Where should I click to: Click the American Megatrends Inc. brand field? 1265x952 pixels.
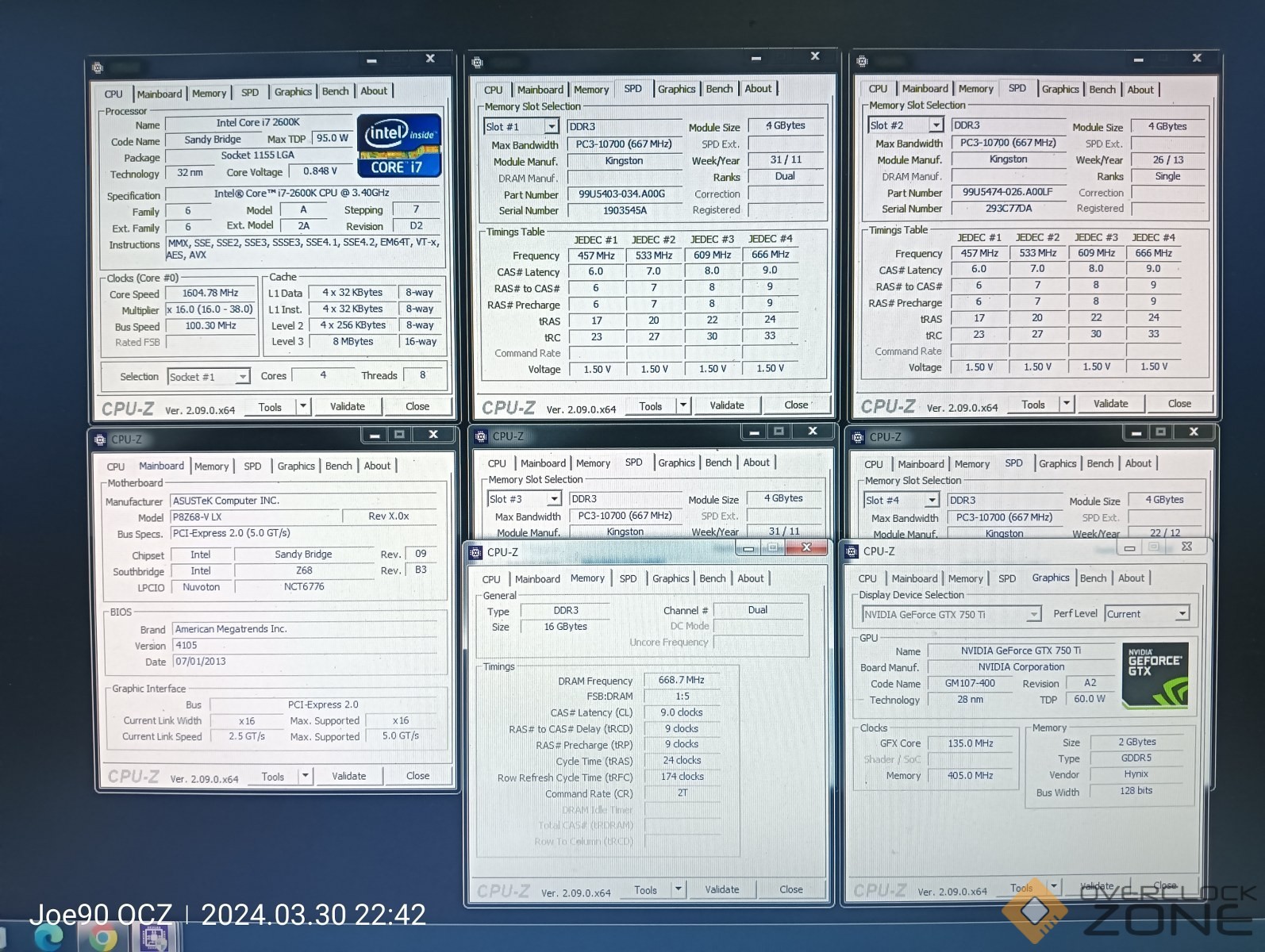point(305,629)
